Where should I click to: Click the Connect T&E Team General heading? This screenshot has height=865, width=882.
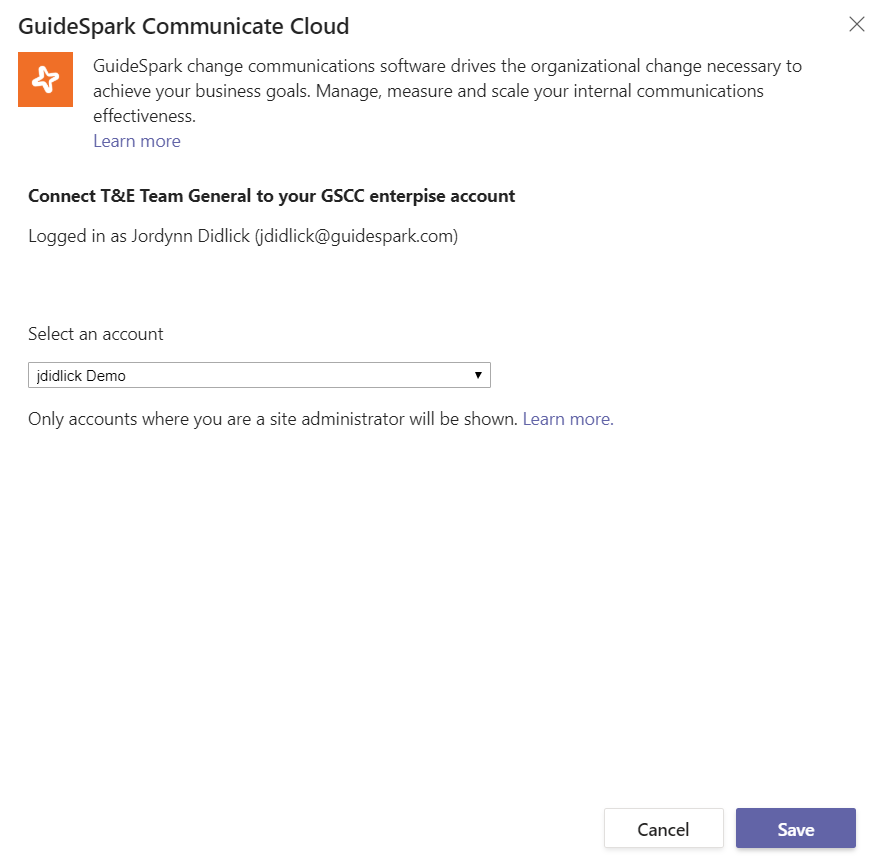click(x=271, y=196)
